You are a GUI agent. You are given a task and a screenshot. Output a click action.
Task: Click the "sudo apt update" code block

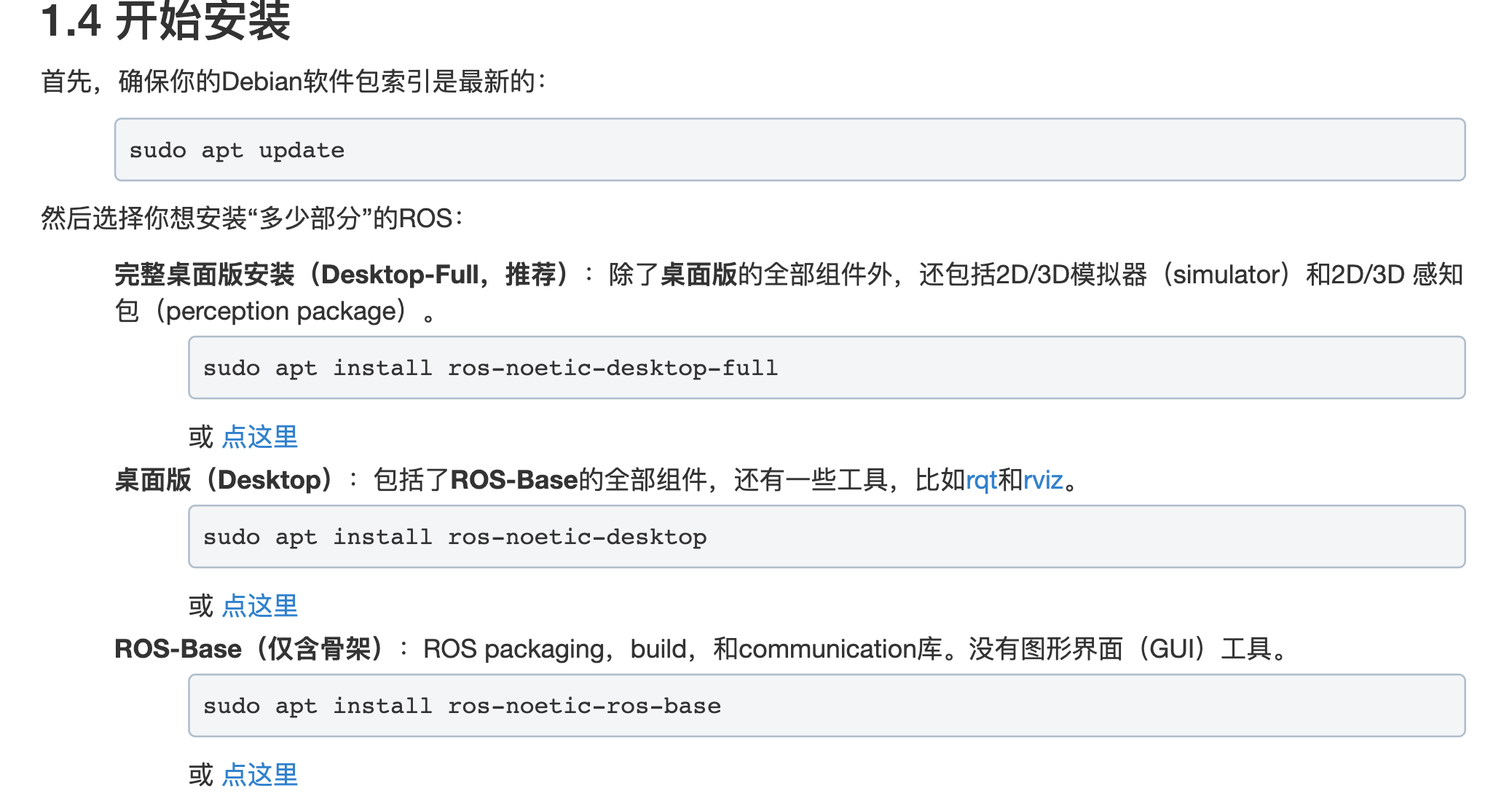[x=790, y=150]
